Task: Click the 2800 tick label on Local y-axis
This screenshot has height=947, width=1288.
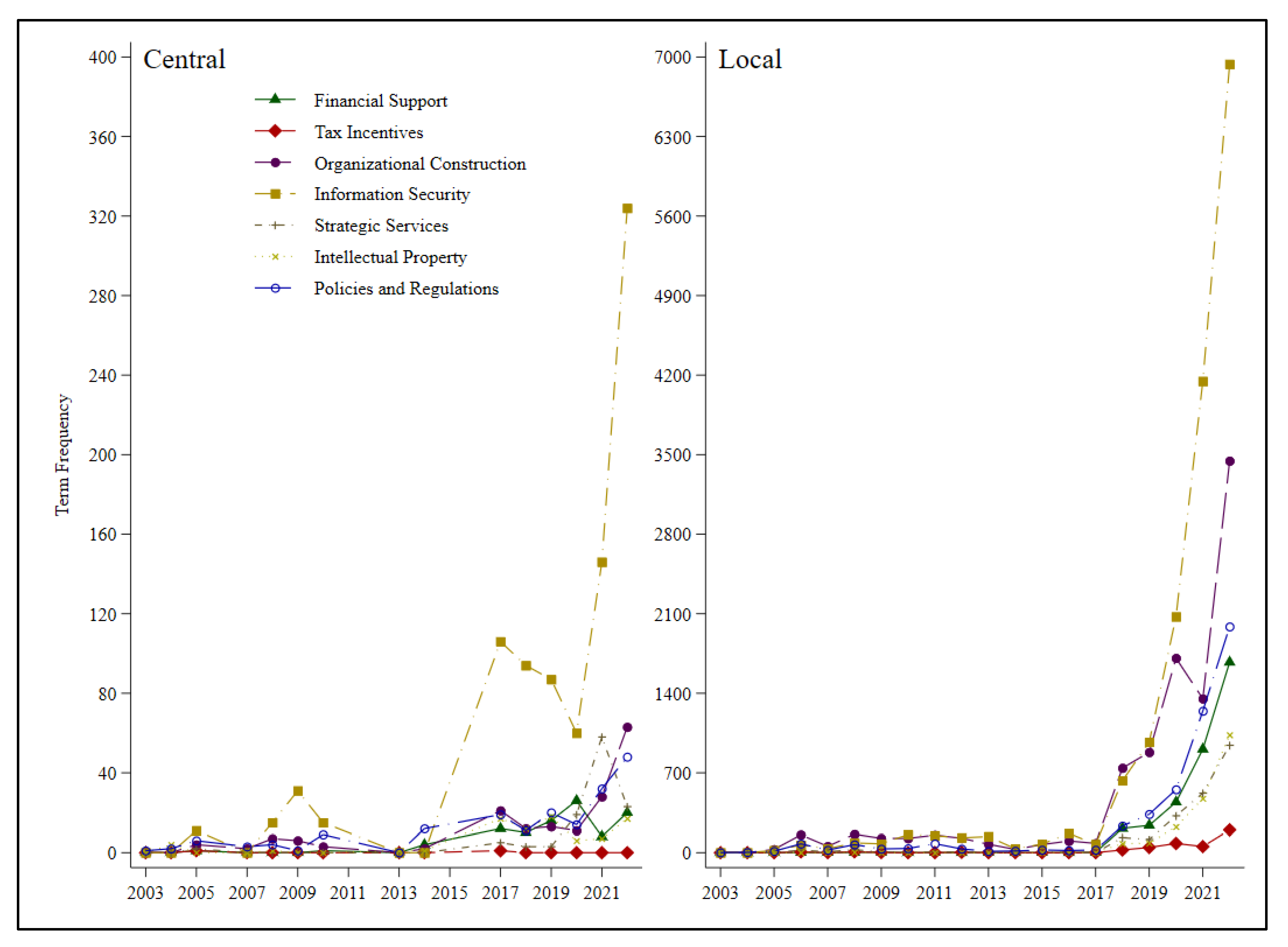Action: click(x=673, y=534)
